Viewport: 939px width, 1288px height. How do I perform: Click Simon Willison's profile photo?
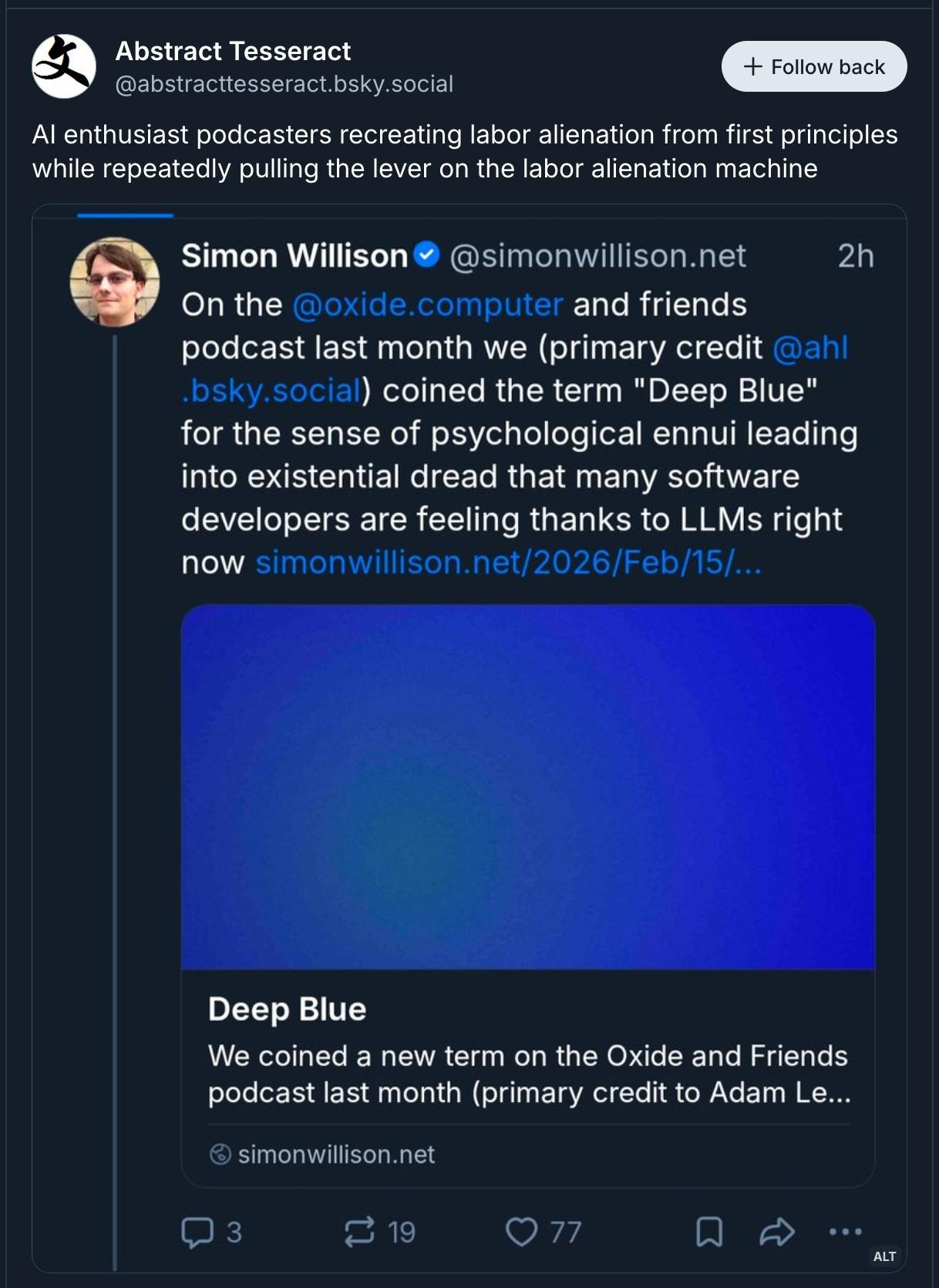click(115, 281)
